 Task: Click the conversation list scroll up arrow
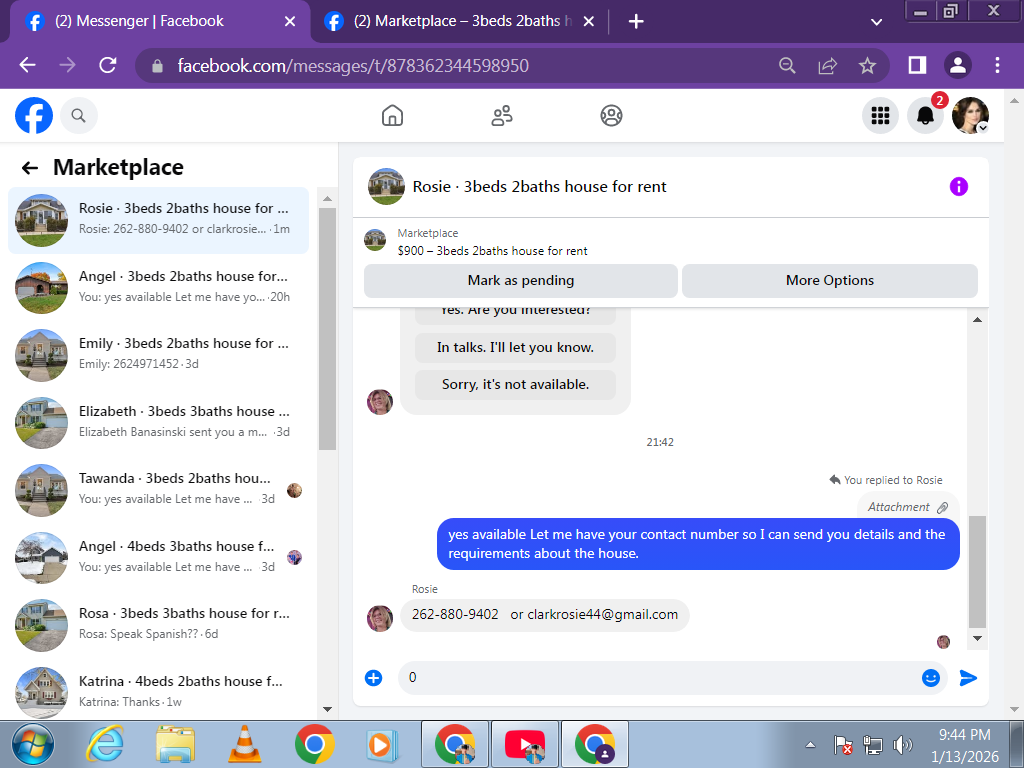328,199
